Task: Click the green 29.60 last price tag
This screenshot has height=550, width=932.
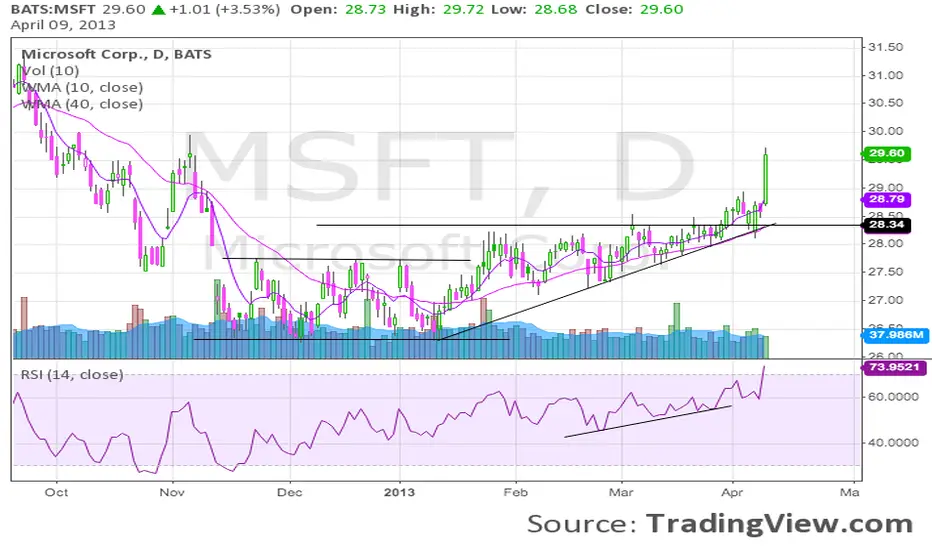Action: (886, 153)
